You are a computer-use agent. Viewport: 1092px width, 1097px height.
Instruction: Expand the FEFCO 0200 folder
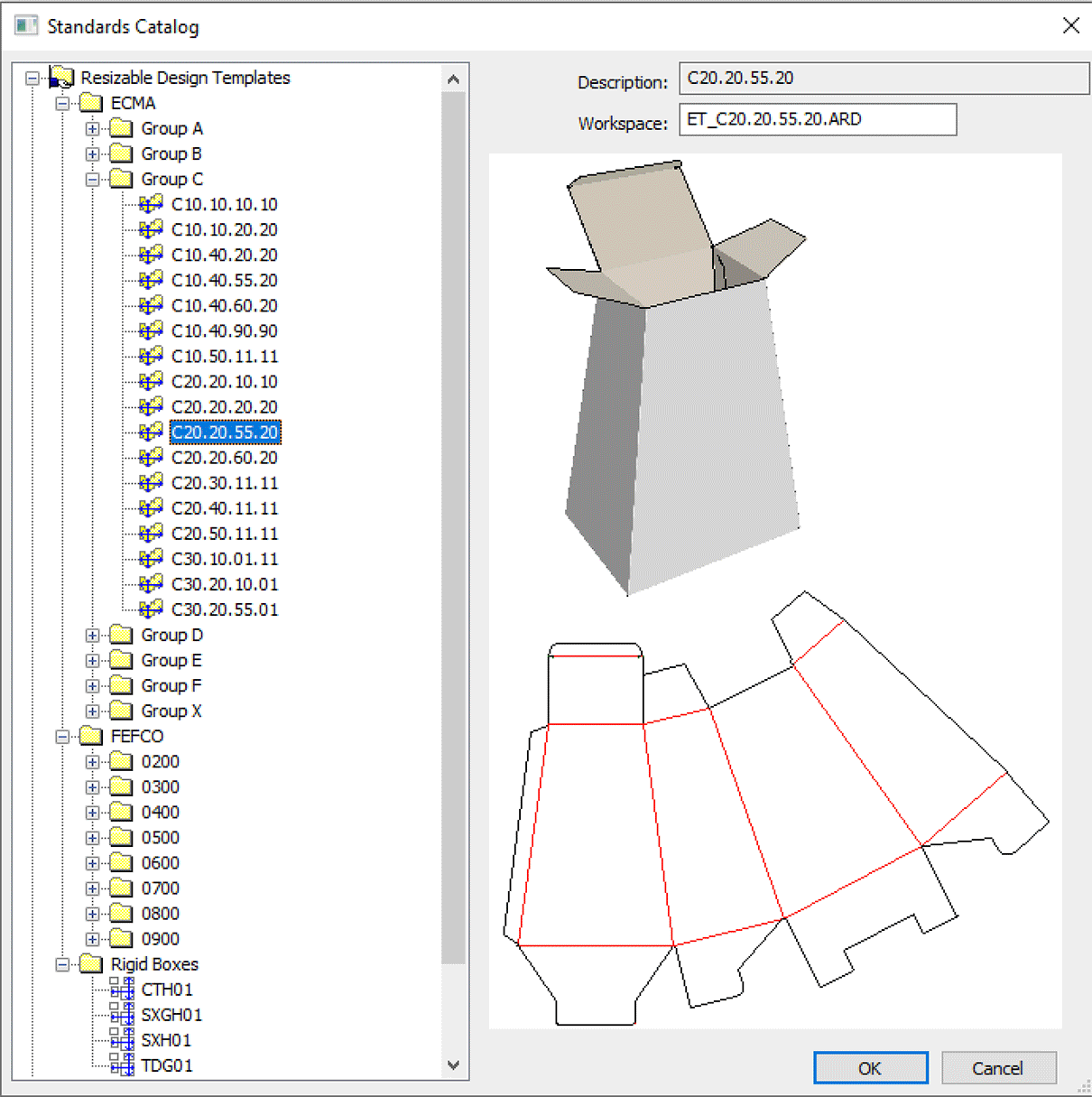coord(92,762)
